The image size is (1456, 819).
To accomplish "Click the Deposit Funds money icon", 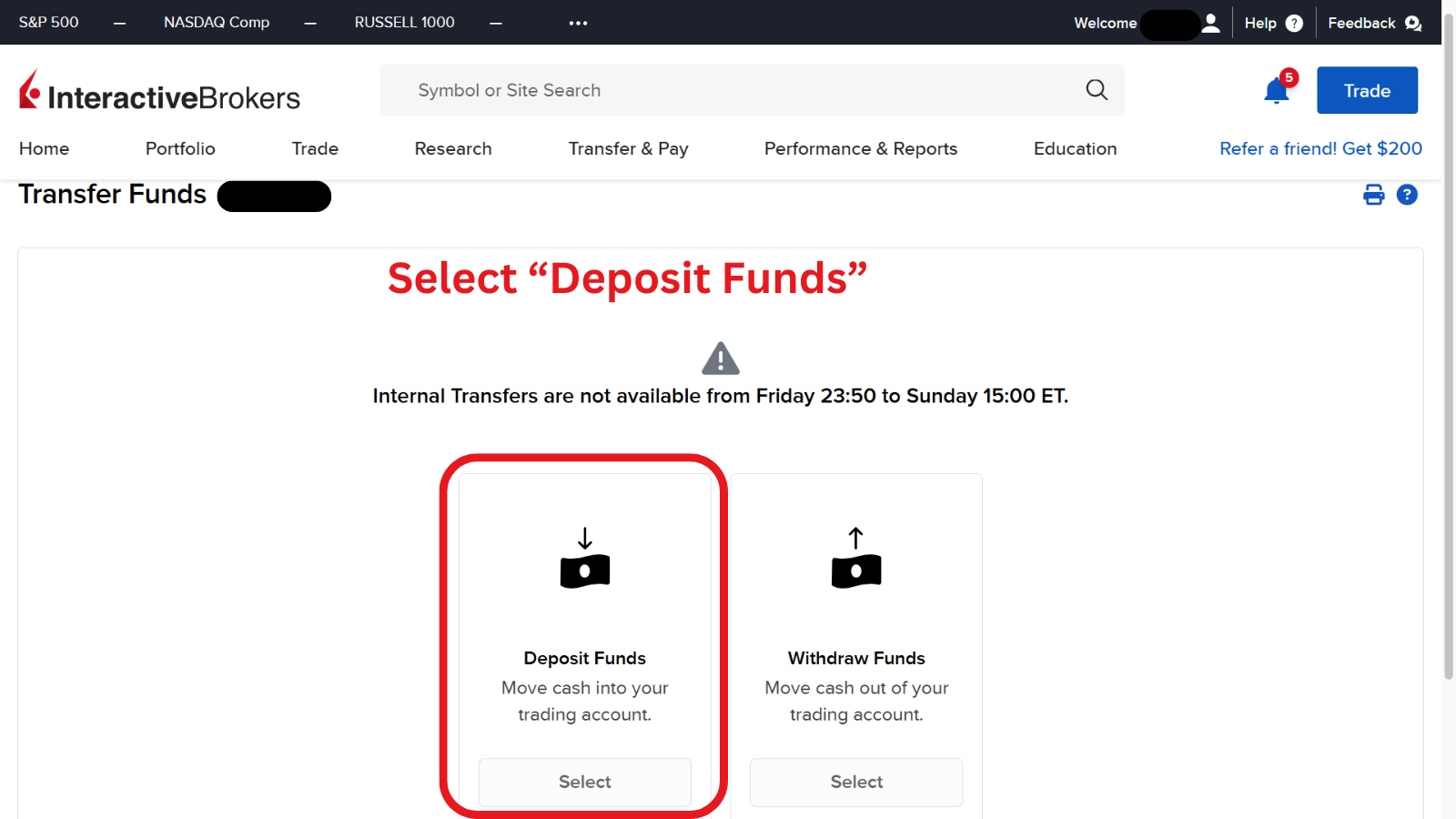I will tap(584, 559).
